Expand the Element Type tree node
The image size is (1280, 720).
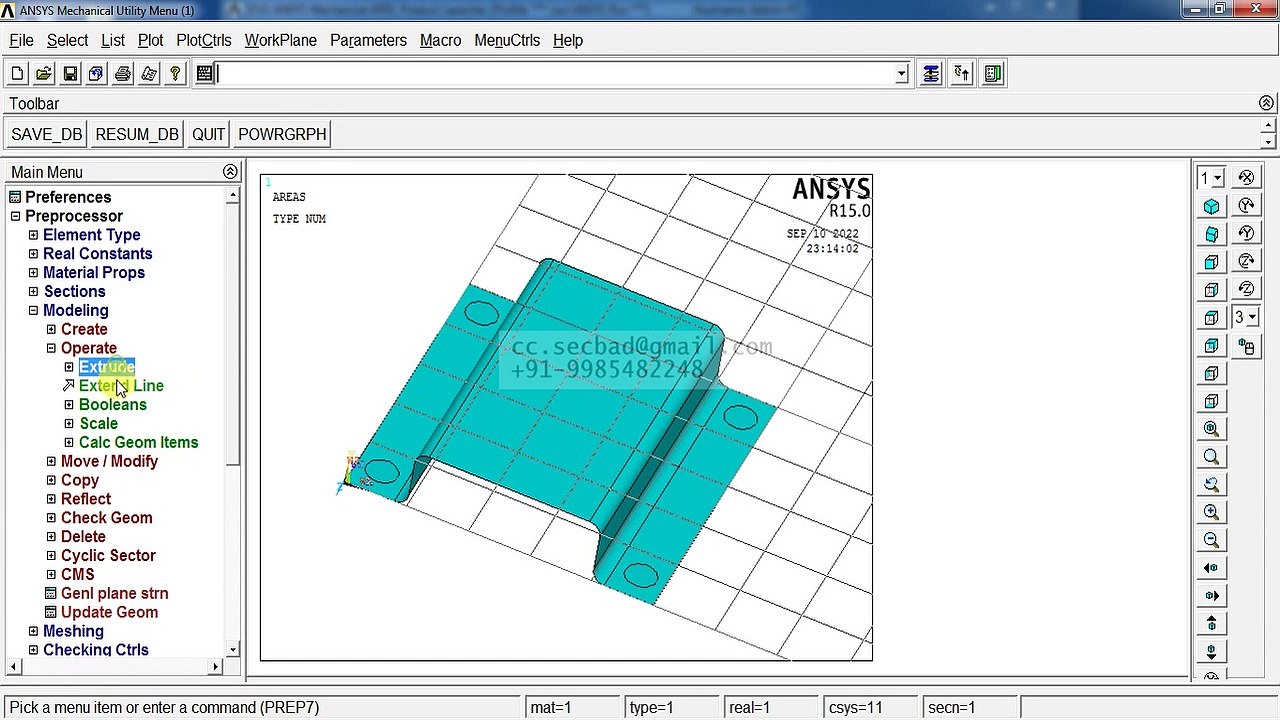[33, 236]
